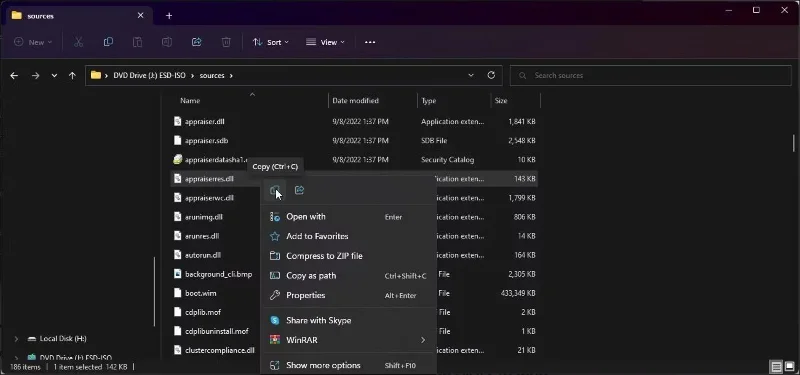
Task: Expand the WinRAR submenu arrow
Action: click(x=422, y=340)
